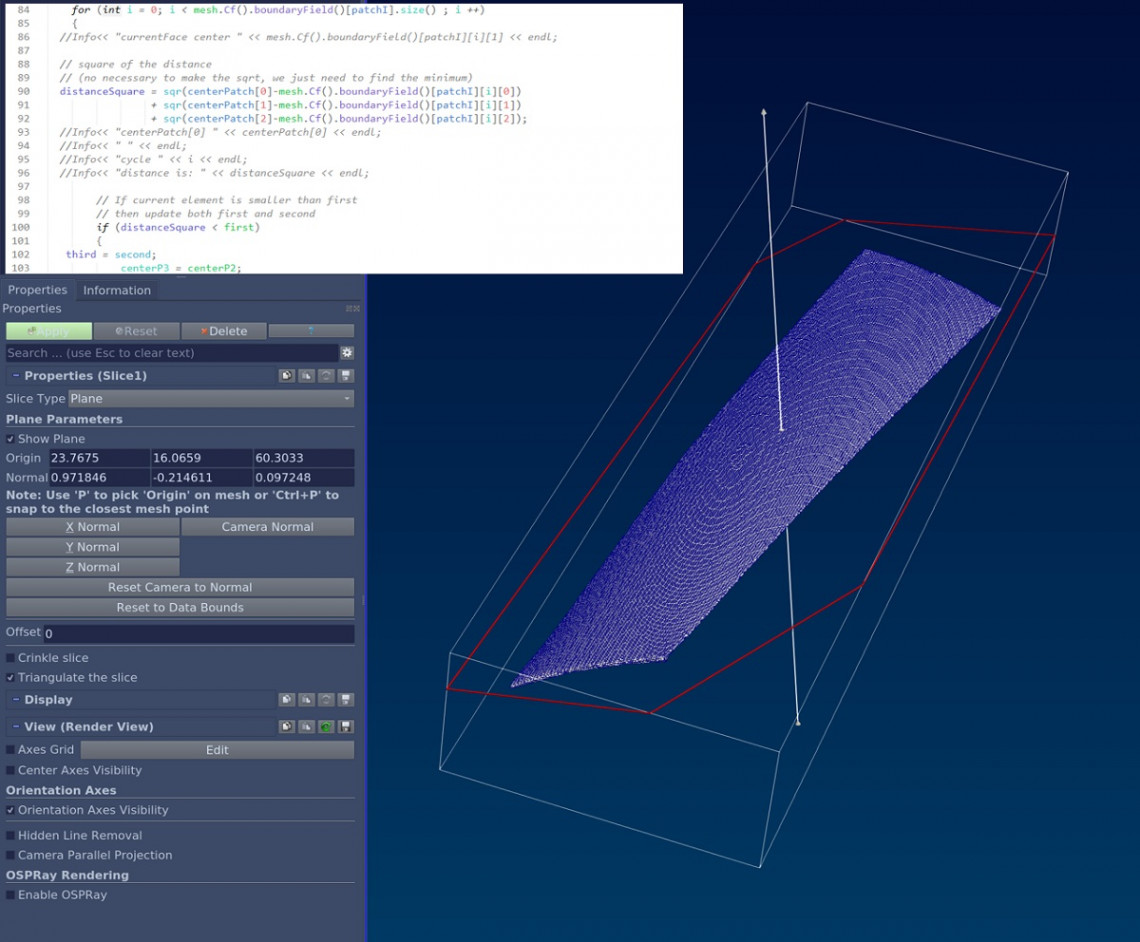1140x942 pixels.
Task: Open help with the question mark button
Action: [x=311, y=331]
